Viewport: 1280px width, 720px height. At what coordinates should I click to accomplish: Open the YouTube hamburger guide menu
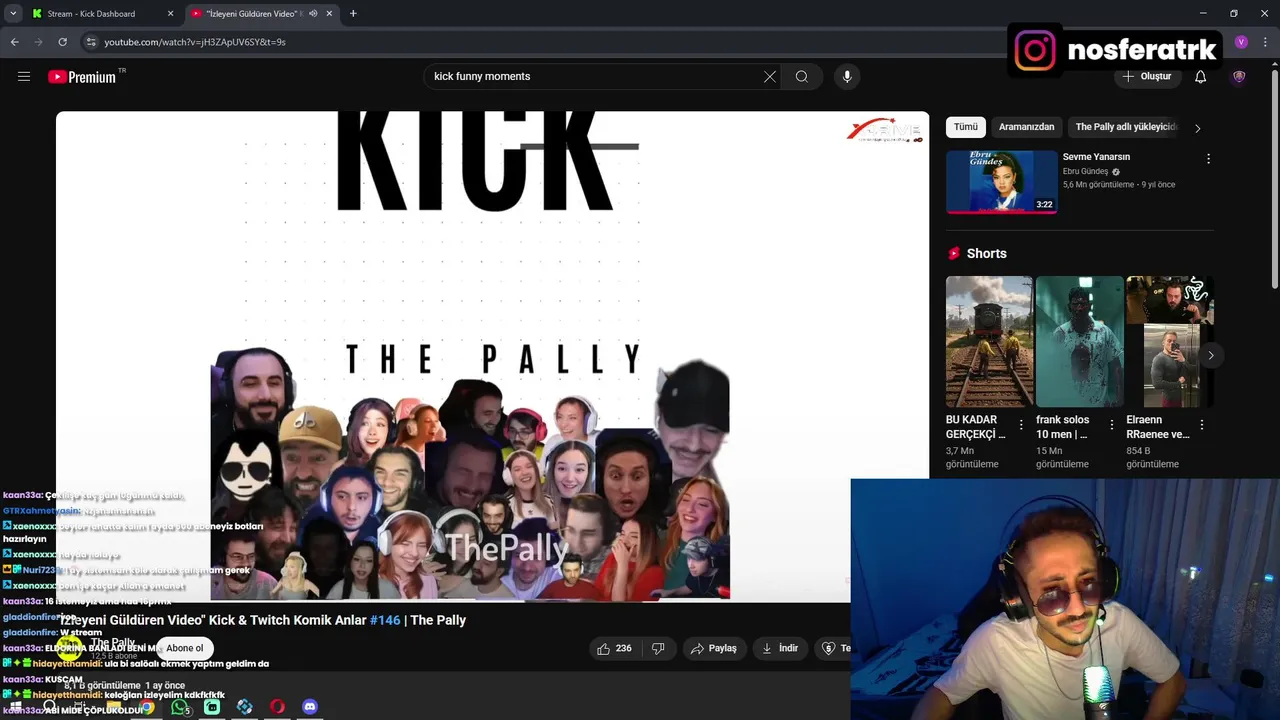[24, 76]
